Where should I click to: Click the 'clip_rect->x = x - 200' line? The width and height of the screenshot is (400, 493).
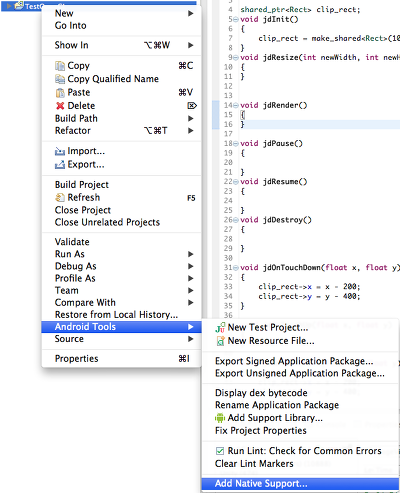point(309,287)
